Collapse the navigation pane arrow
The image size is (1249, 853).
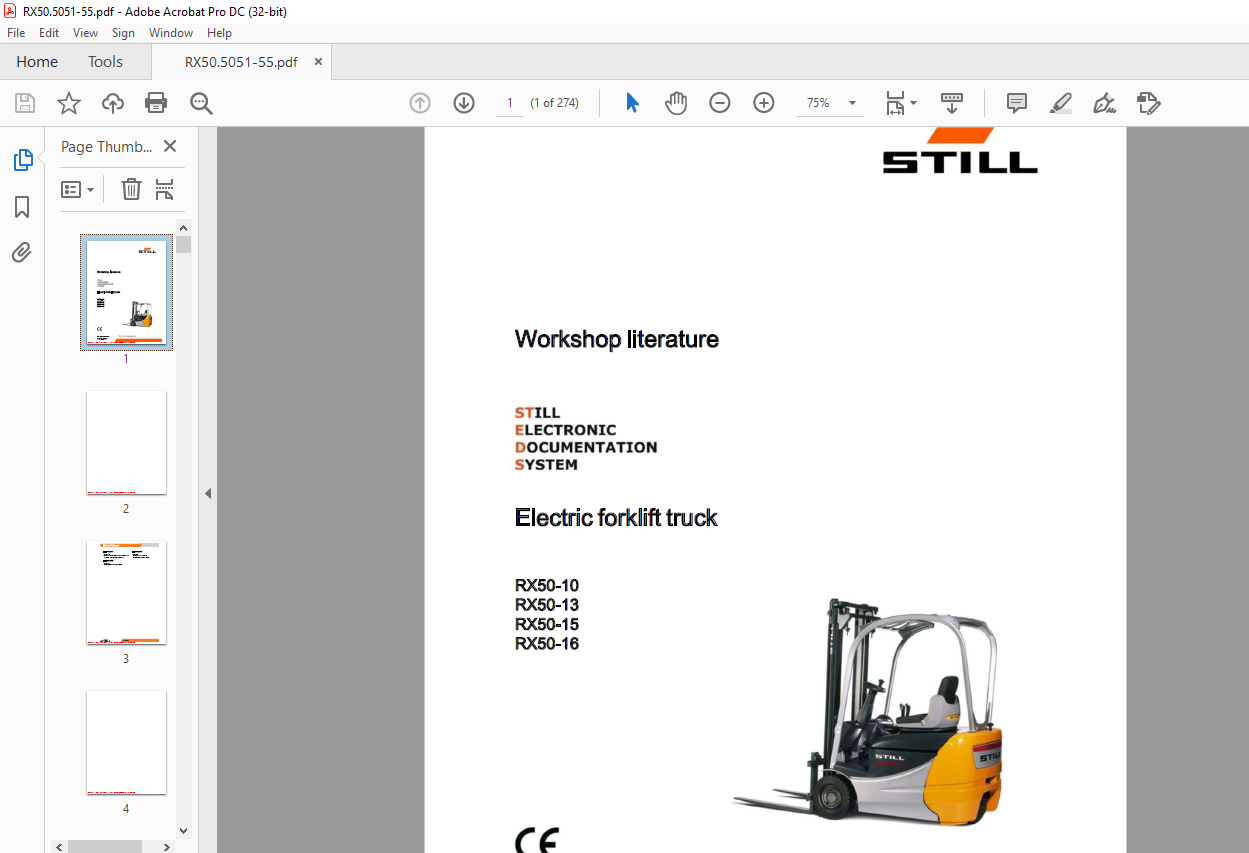pyautogui.click(x=208, y=493)
